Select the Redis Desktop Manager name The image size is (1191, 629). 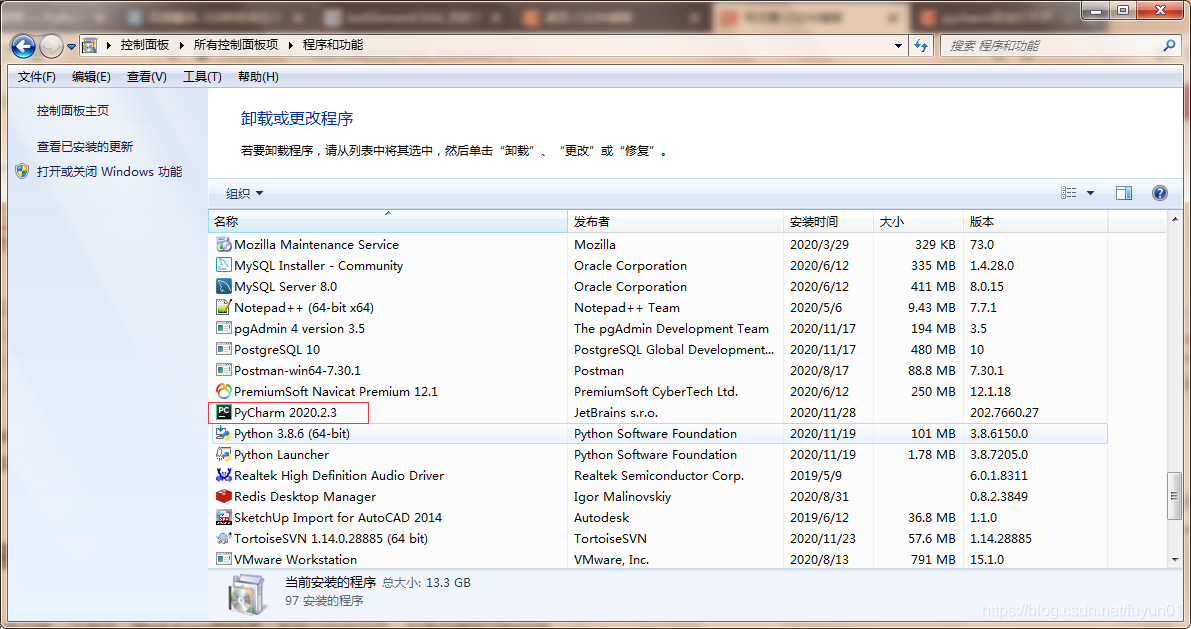click(x=305, y=497)
